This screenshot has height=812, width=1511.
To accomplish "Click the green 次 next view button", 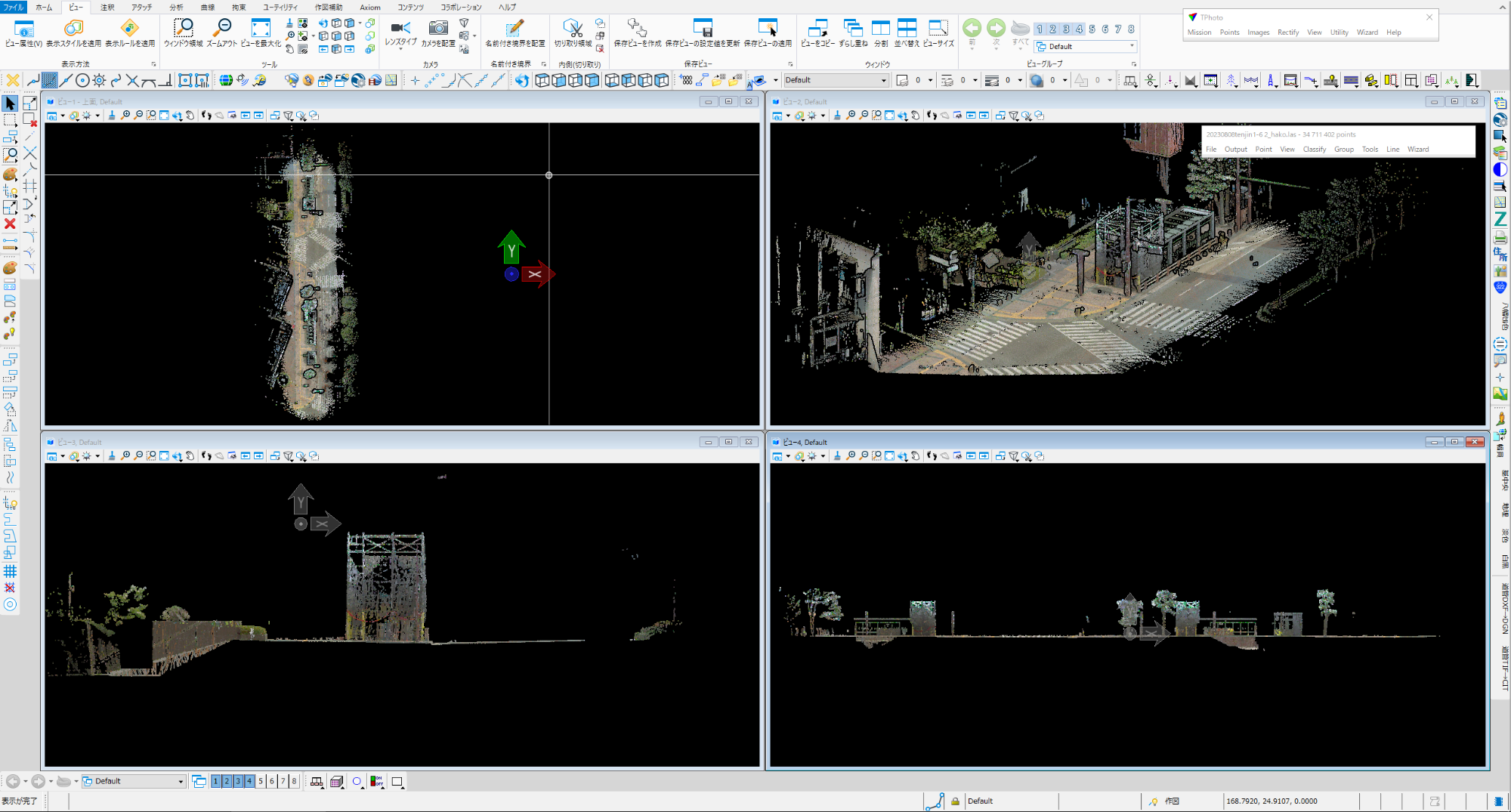I will [997, 29].
